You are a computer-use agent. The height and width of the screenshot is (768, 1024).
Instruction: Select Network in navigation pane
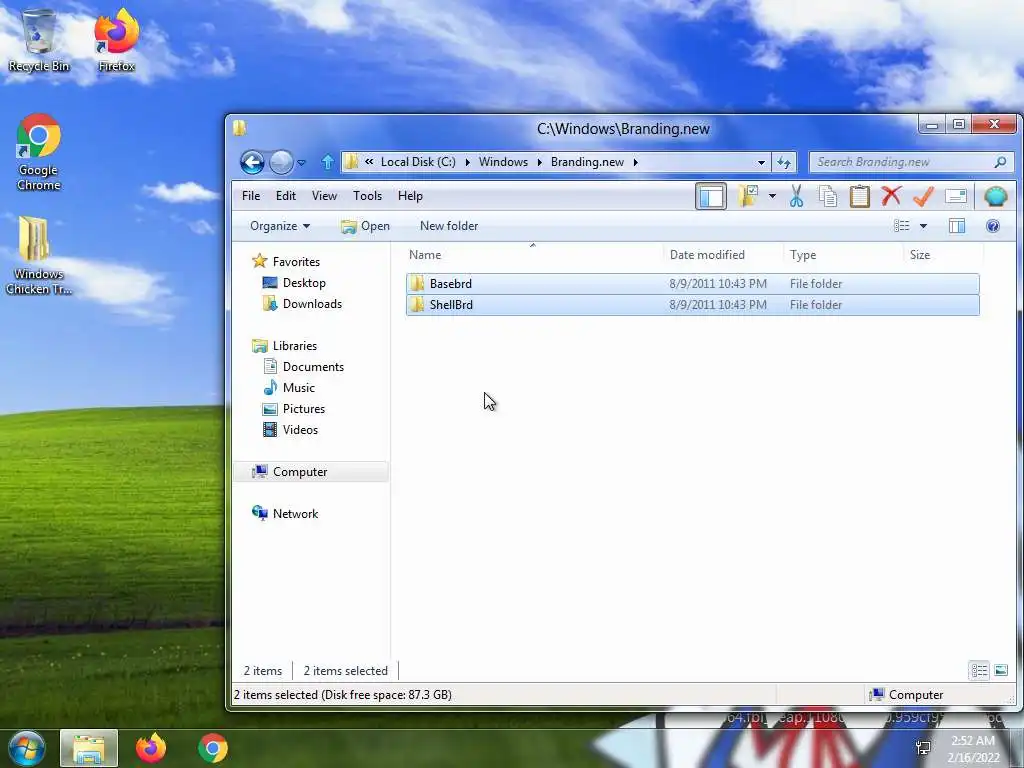pyautogui.click(x=285, y=514)
